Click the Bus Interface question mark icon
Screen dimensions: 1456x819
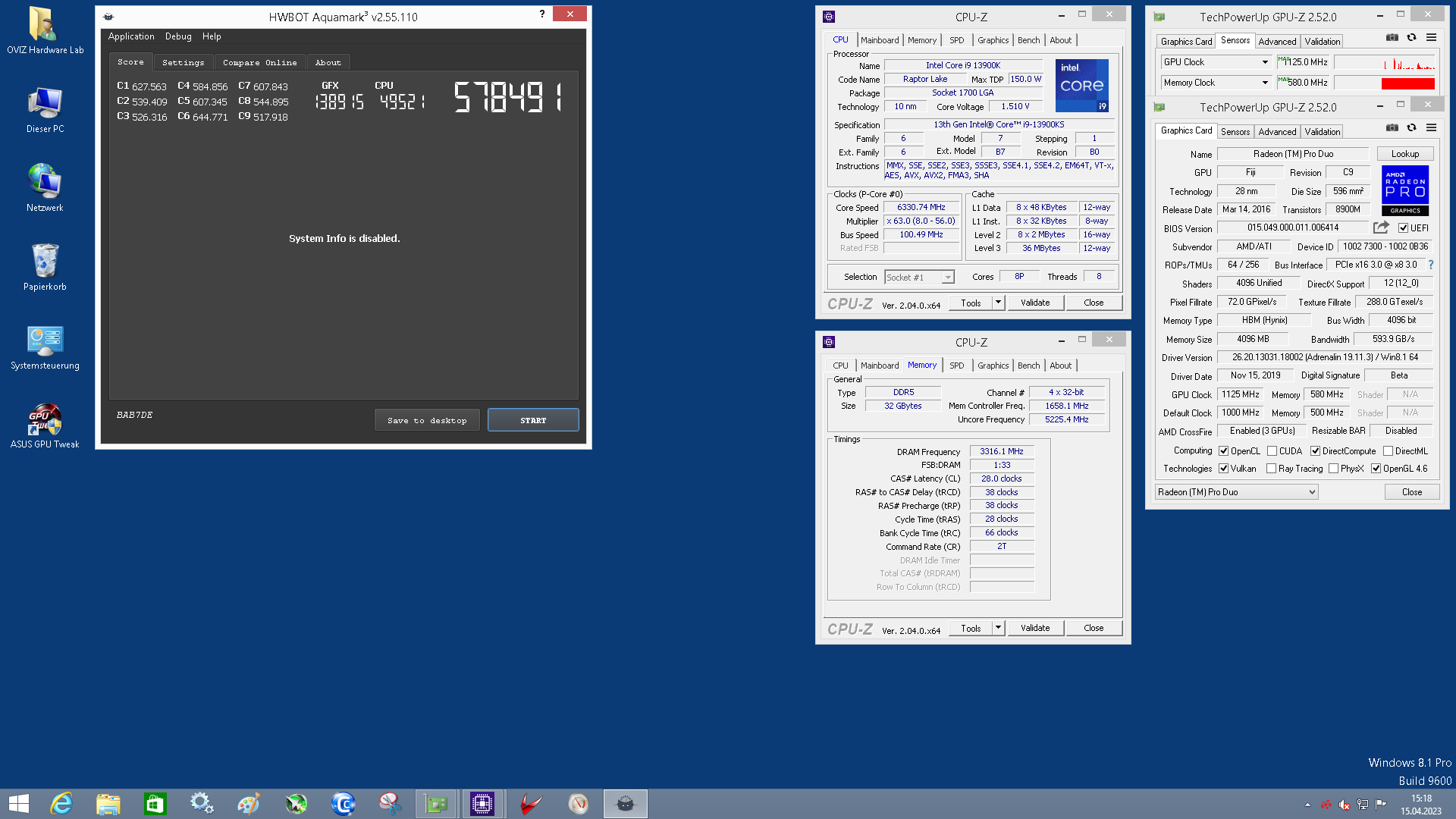(x=1431, y=265)
